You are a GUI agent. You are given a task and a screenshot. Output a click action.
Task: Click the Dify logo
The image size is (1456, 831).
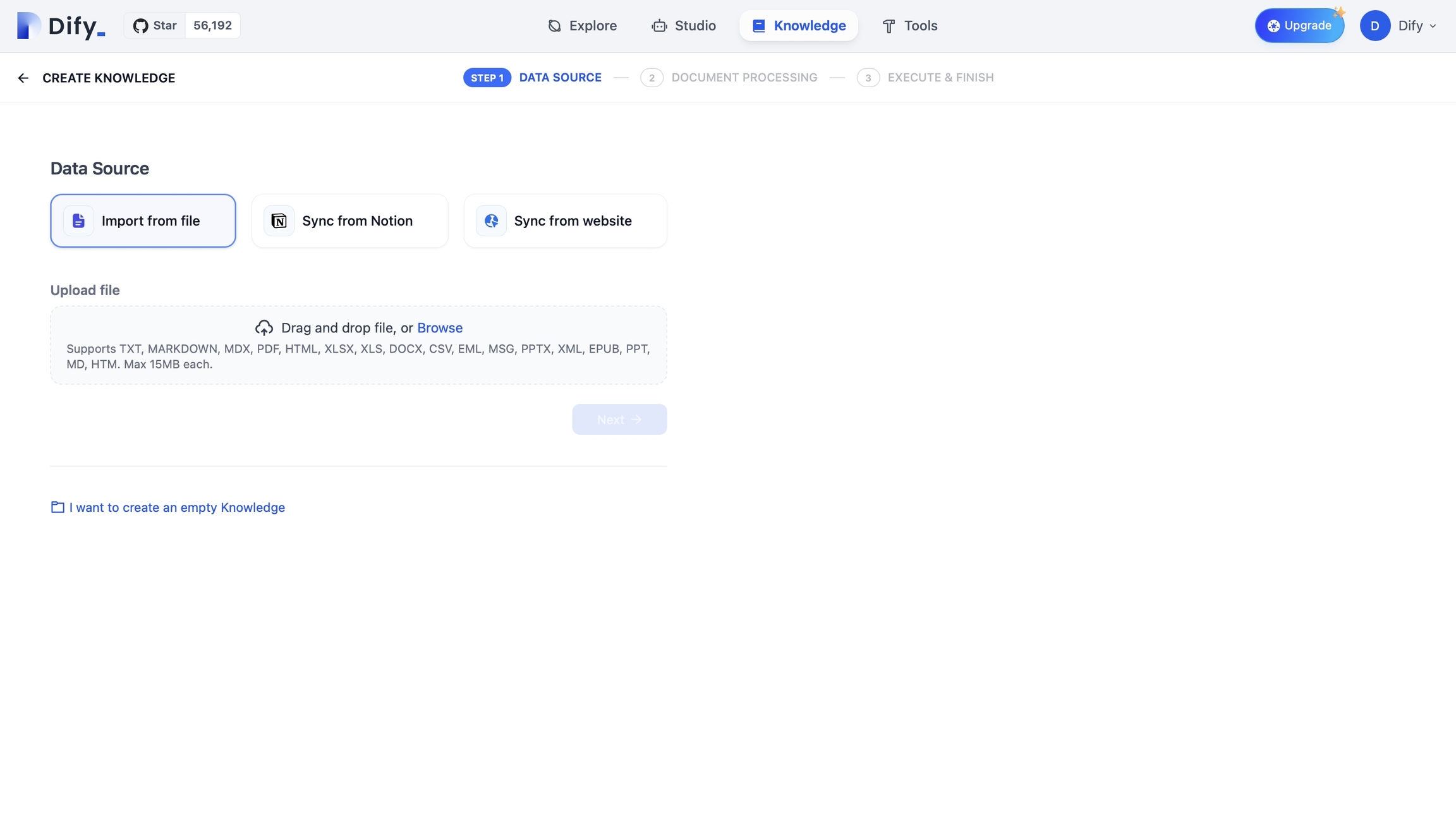(x=61, y=26)
